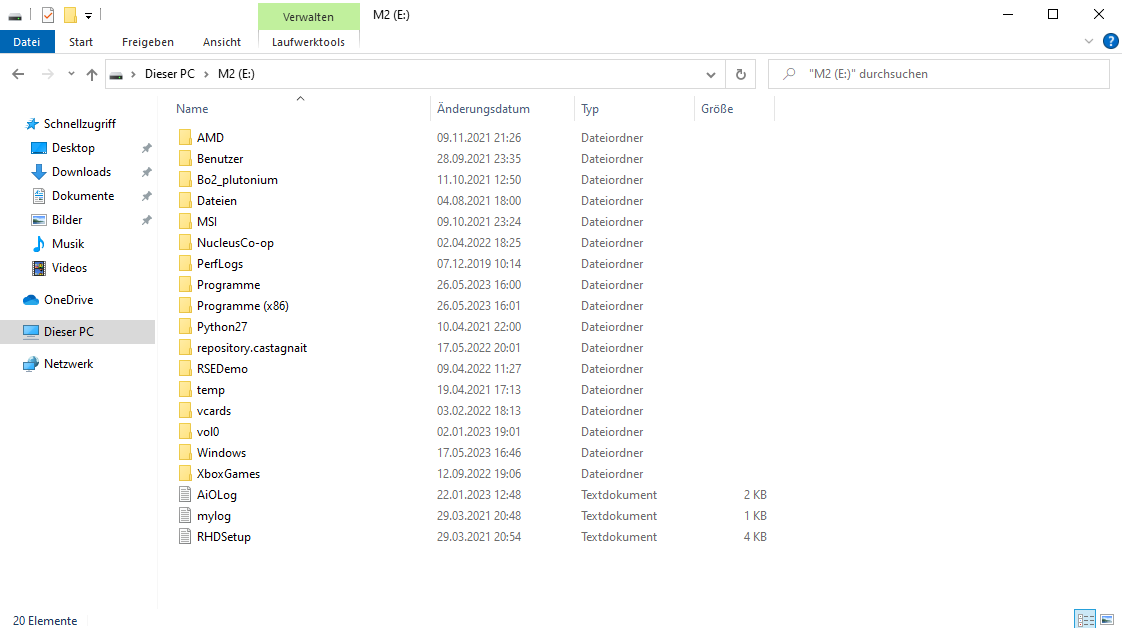This screenshot has width=1123, height=628.
Task: Click the pin icon next to Downloads
Action: (x=146, y=173)
